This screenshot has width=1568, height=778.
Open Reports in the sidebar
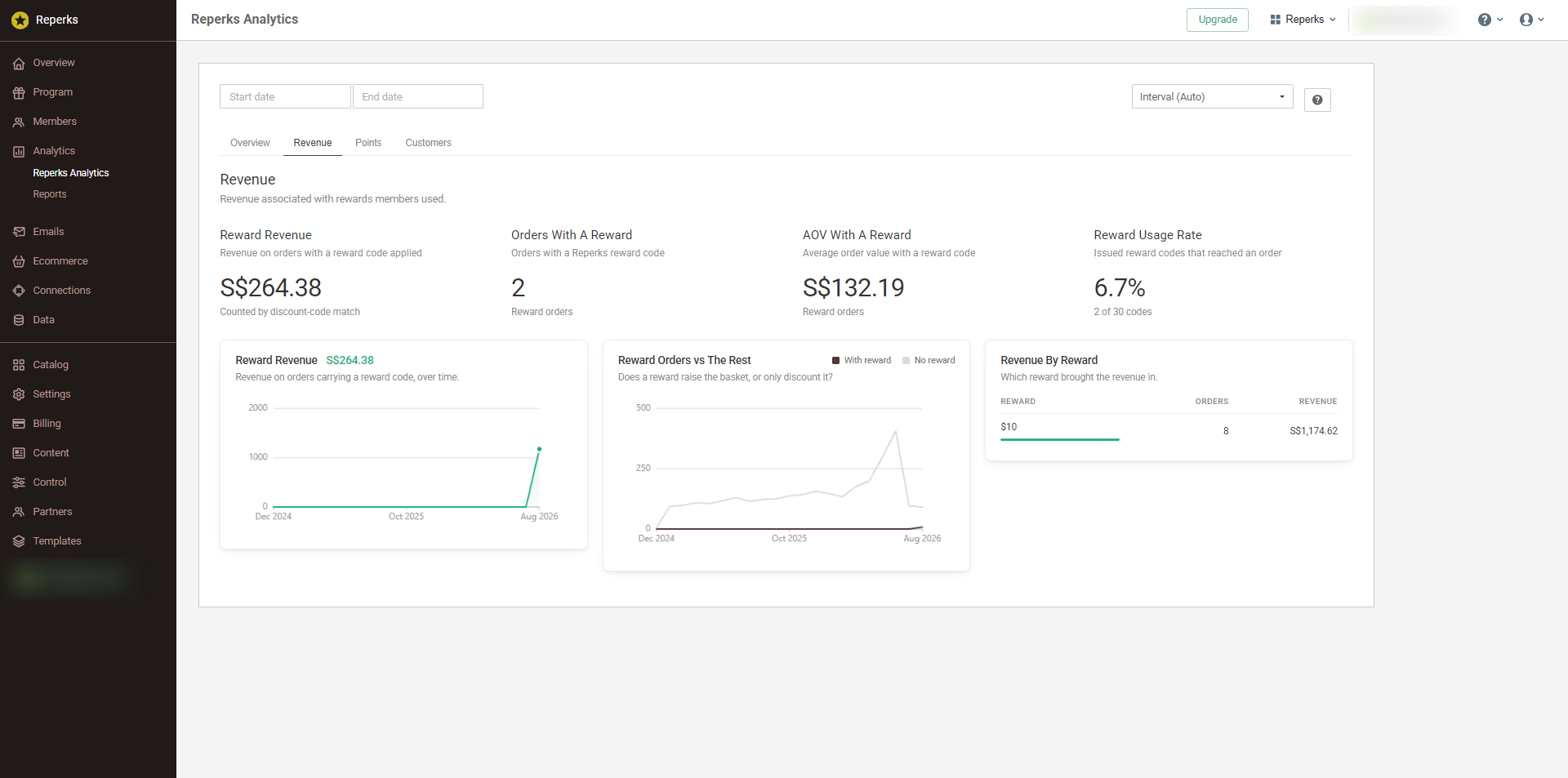point(50,194)
